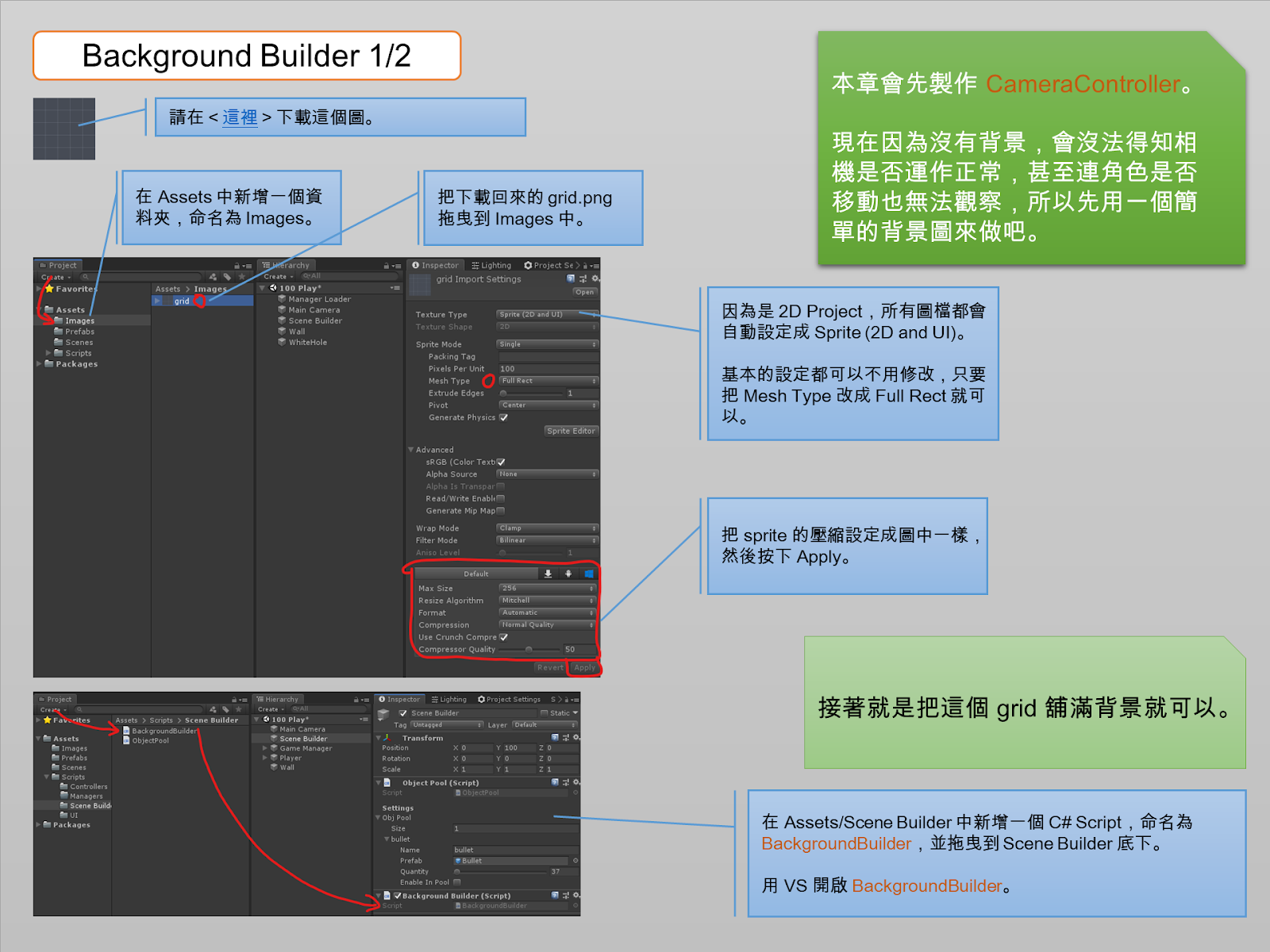Open the Filter Mode dropdown showing Bilinear

click(x=547, y=540)
